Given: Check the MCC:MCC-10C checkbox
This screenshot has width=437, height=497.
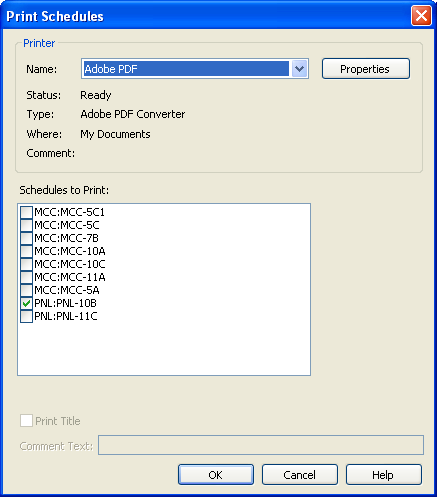Looking at the screenshot, I should click(x=26, y=264).
